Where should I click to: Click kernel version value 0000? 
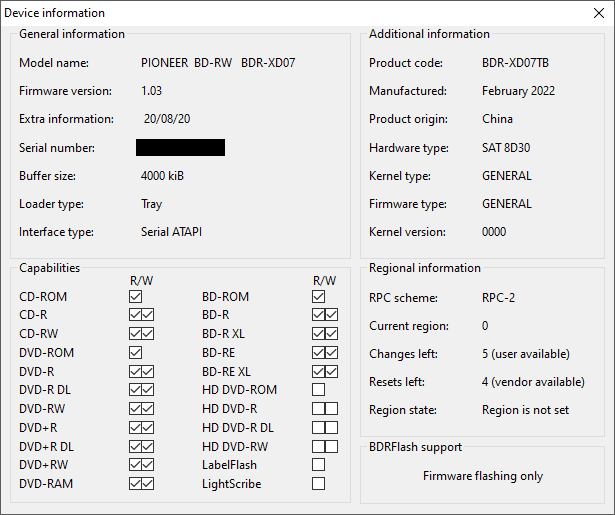[x=494, y=232]
